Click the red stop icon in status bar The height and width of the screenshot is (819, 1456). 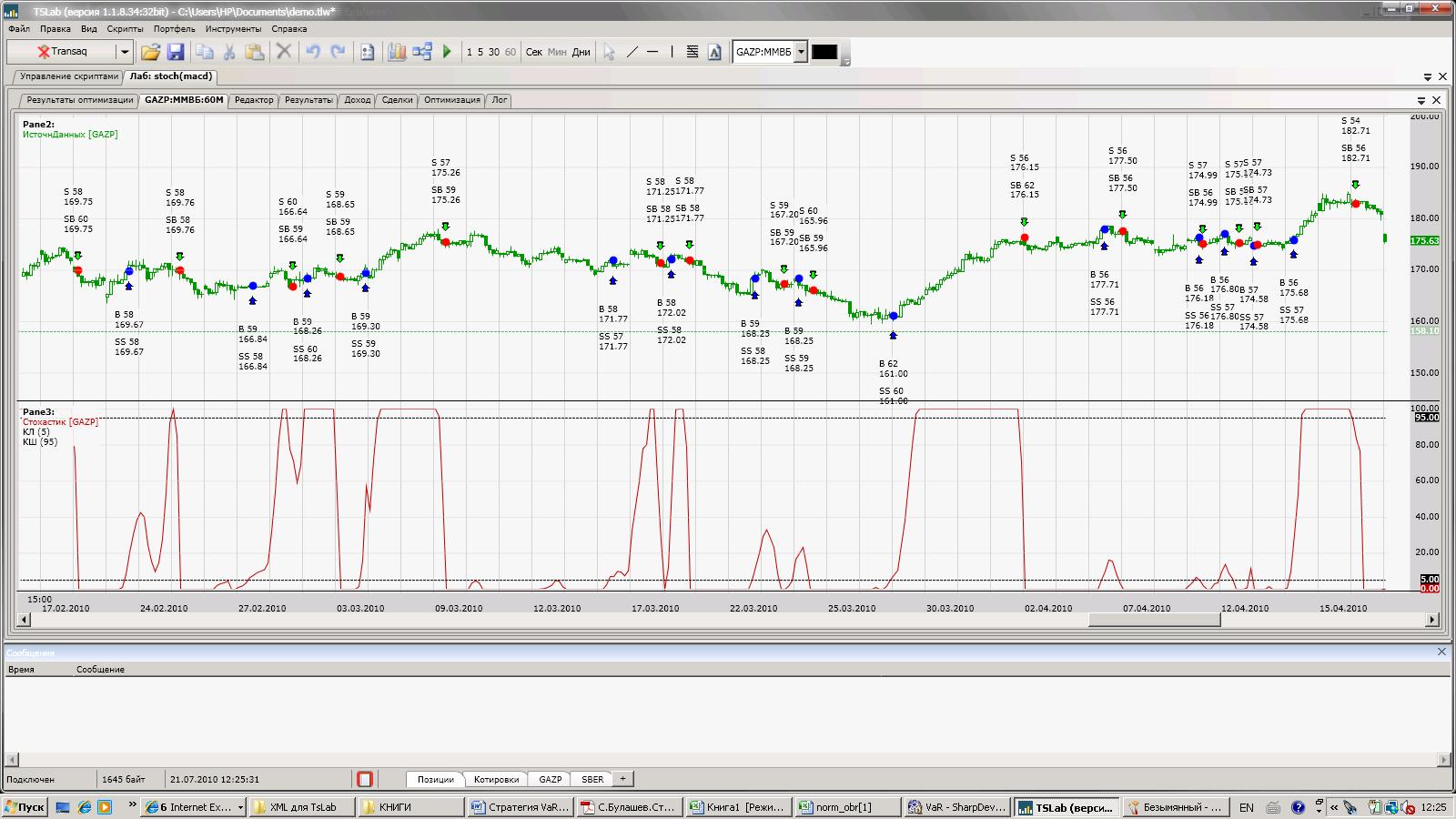click(365, 779)
